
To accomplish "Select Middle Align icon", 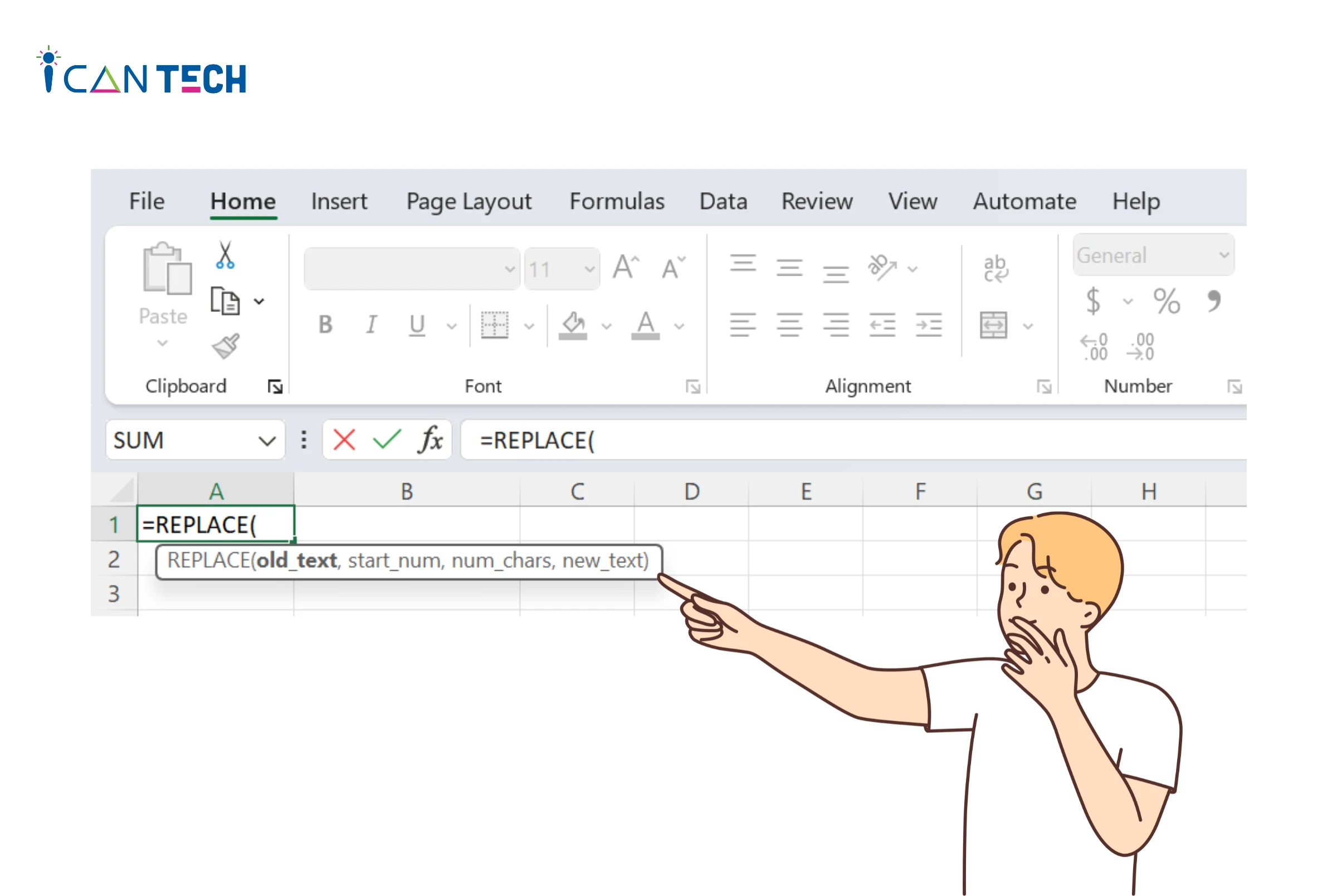I will coord(789,267).
